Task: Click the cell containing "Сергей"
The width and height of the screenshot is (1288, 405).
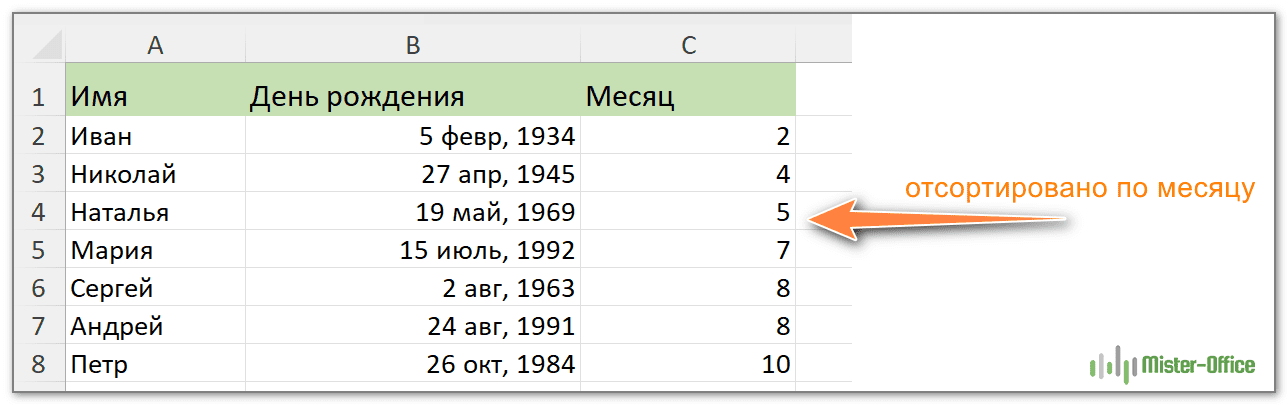Action: point(155,289)
